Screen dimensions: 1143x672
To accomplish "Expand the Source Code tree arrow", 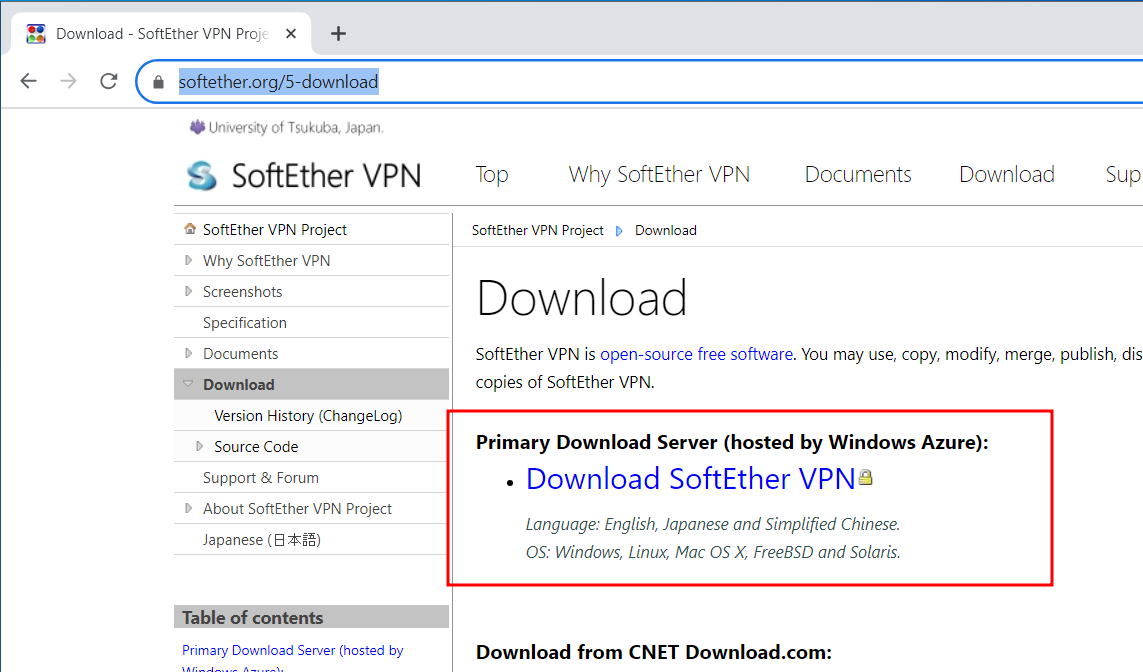I will (200, 446).
